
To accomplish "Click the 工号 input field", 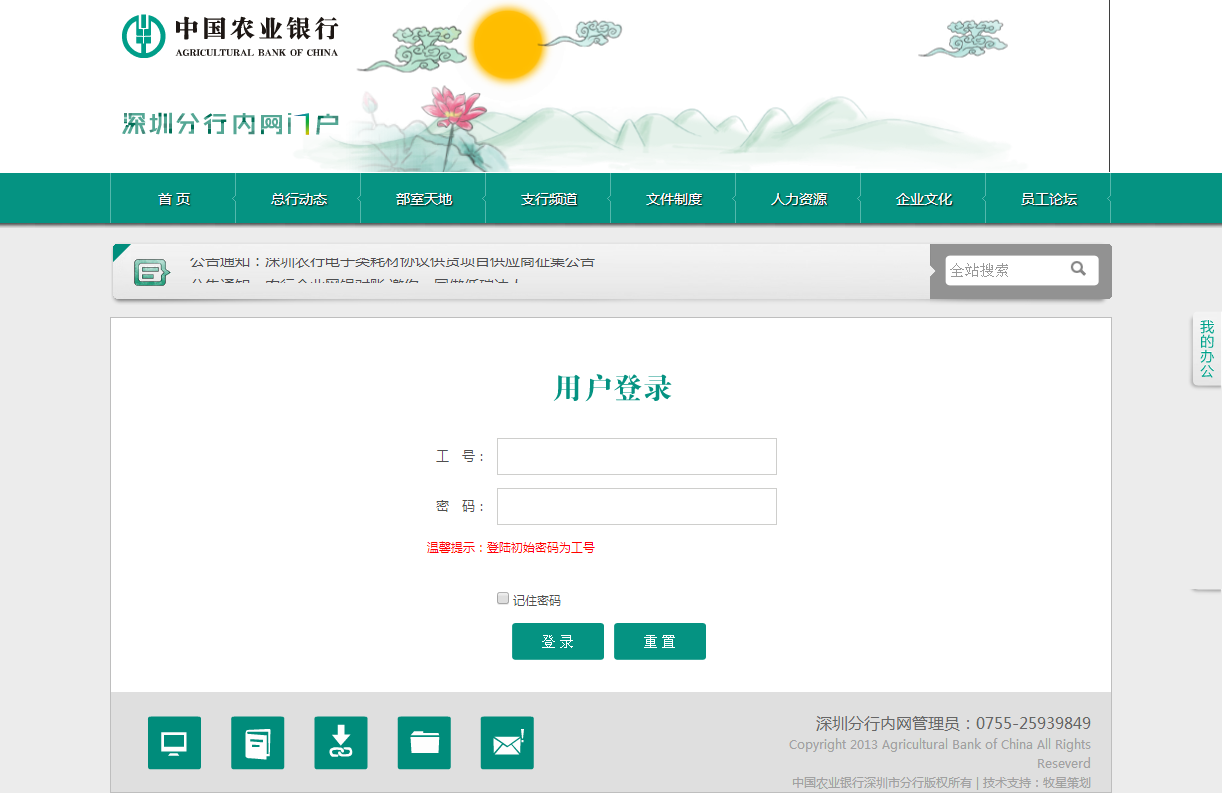I will [x=636, y=457].
